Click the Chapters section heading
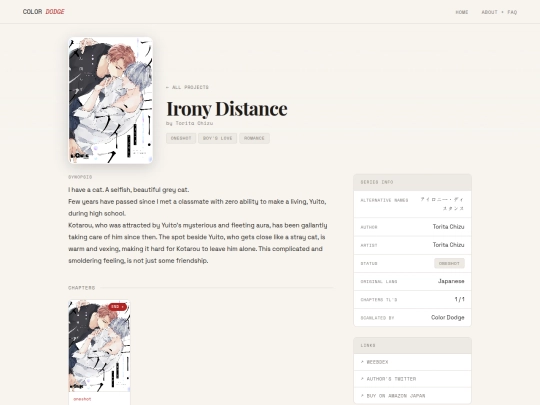This screenshot has width=540, height=405. coord(82,288)
